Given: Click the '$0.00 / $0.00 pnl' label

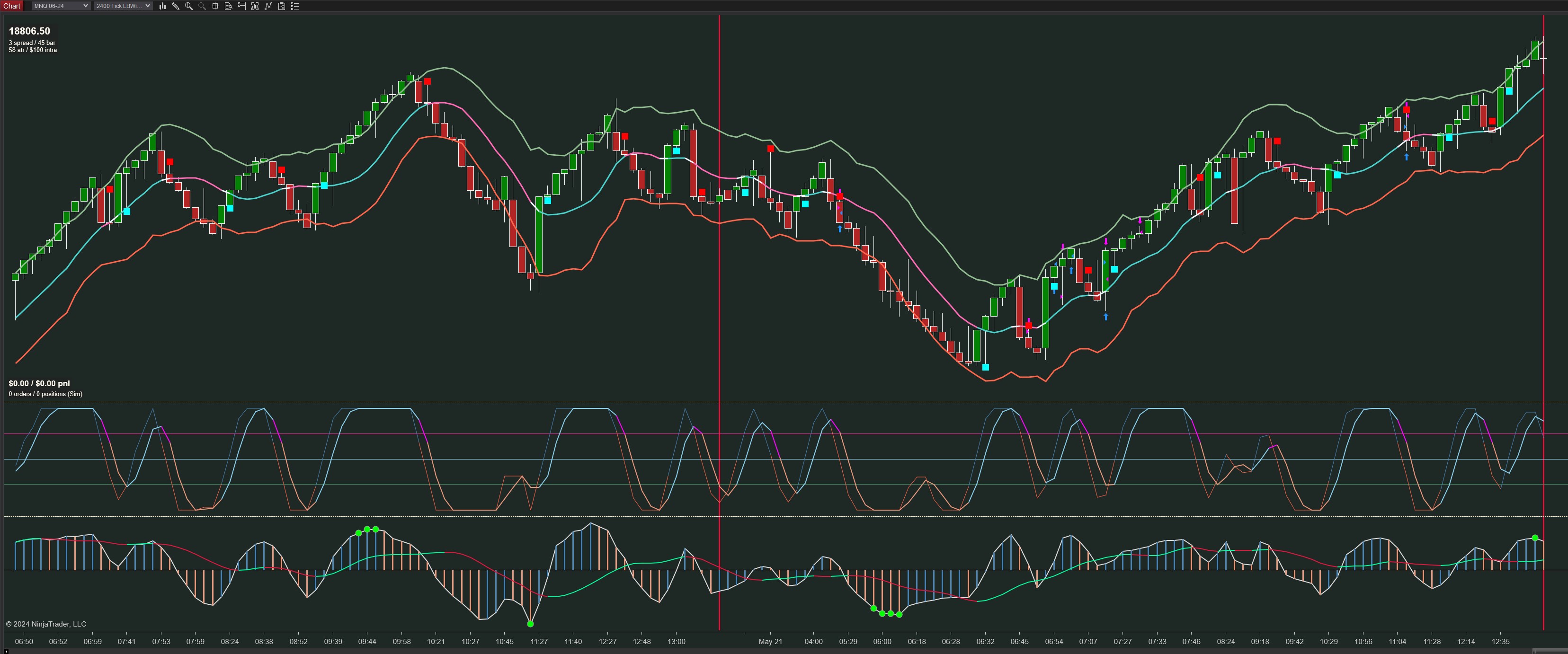Looking at the screenshot, I should click(39, 383).
